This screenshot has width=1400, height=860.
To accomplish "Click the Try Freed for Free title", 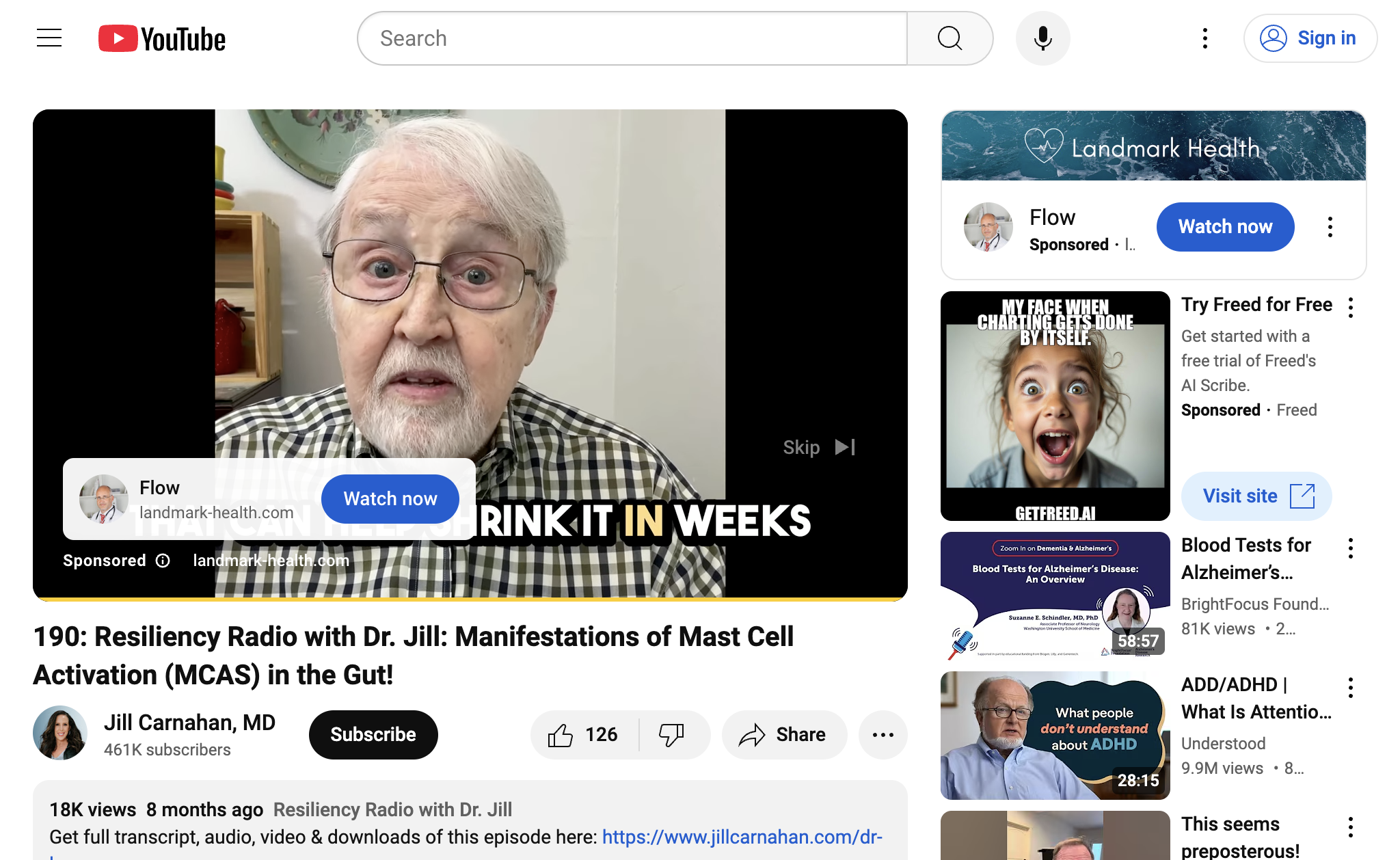I will pos(1256,305).
